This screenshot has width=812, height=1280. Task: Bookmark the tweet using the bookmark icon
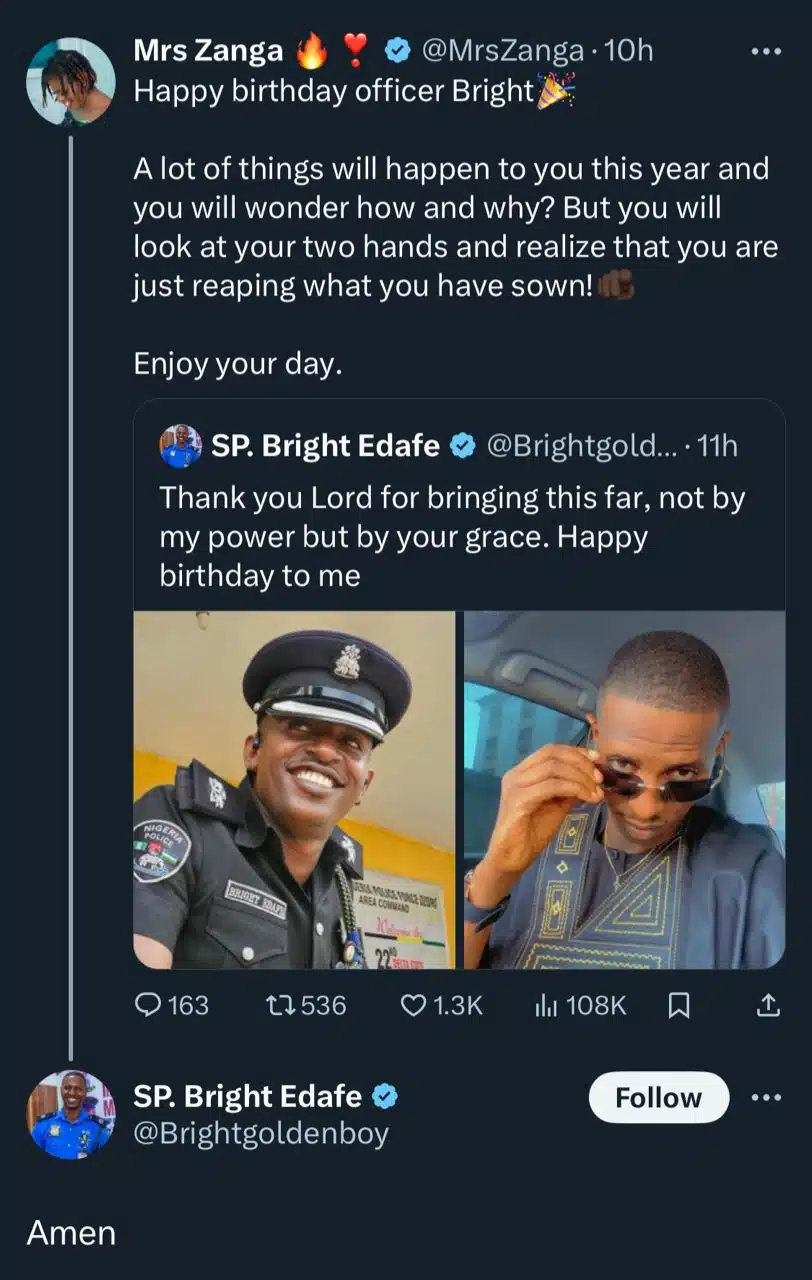click(x=681, y=1006)
